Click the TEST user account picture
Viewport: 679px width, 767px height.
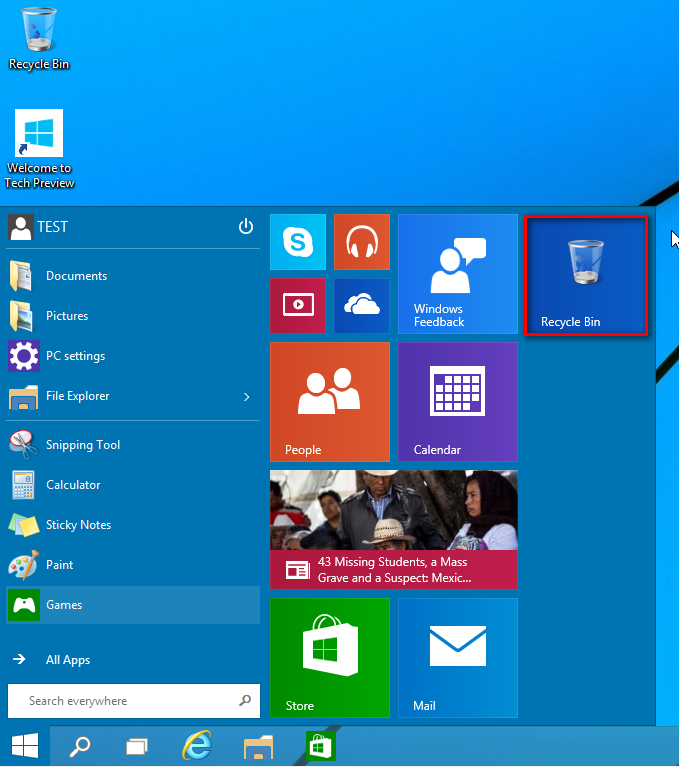[x=21, y=227]
